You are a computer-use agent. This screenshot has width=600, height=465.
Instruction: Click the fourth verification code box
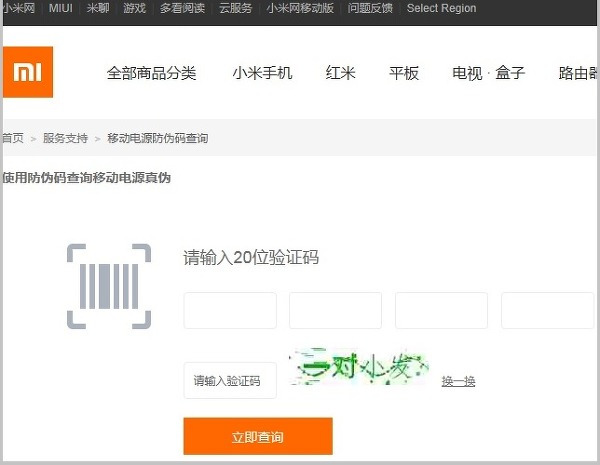(548, 310)
